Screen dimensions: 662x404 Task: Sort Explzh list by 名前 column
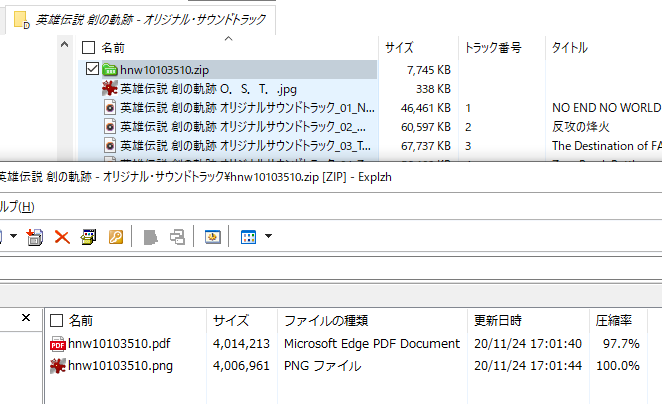tap(81, 321)
